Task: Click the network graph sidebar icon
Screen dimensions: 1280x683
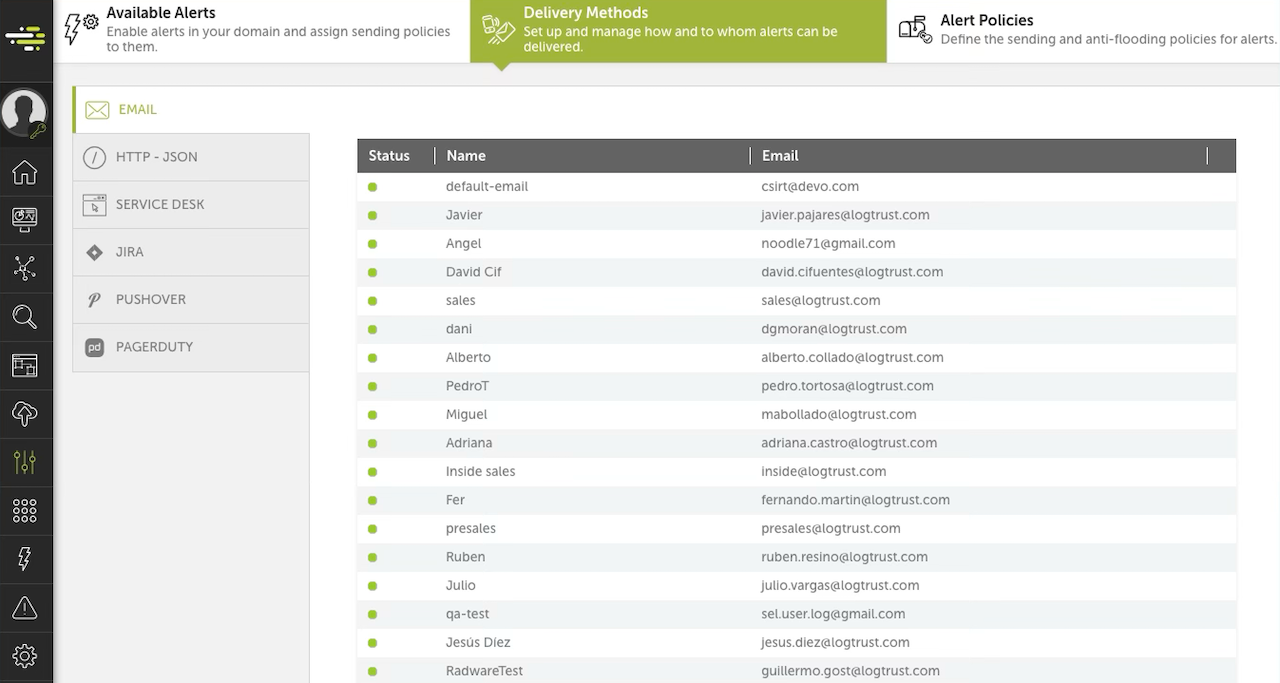Action: pyautogui.click(x=25, y=268)
